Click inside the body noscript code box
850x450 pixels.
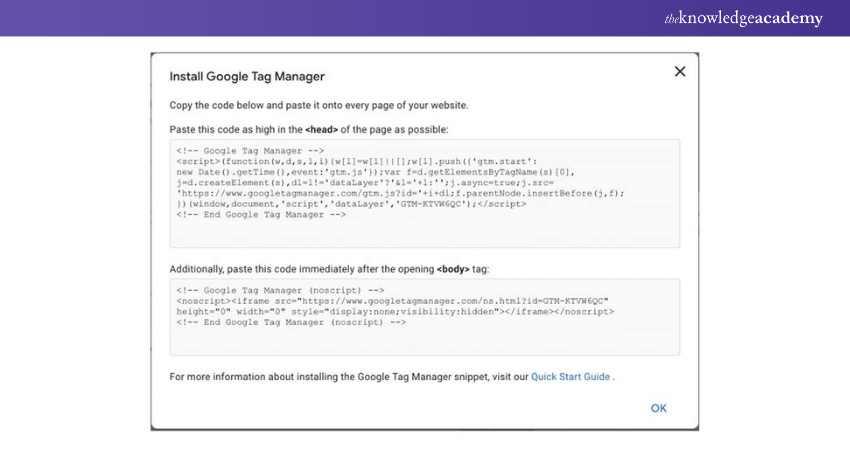[x=424, y=340]
